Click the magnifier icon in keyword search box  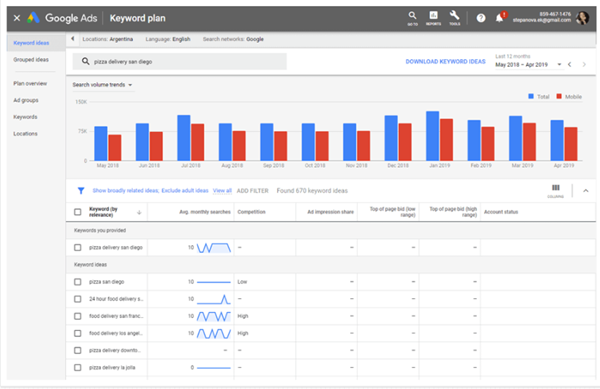click(85, 61)
